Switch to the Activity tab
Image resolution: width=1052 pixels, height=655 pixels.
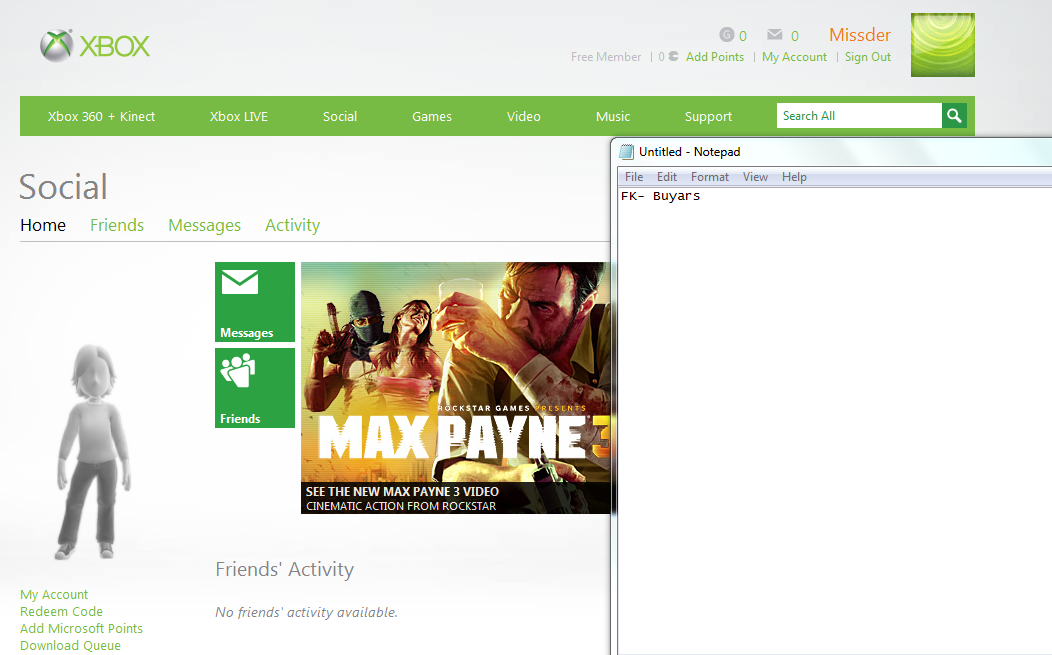tap(292, 225)
